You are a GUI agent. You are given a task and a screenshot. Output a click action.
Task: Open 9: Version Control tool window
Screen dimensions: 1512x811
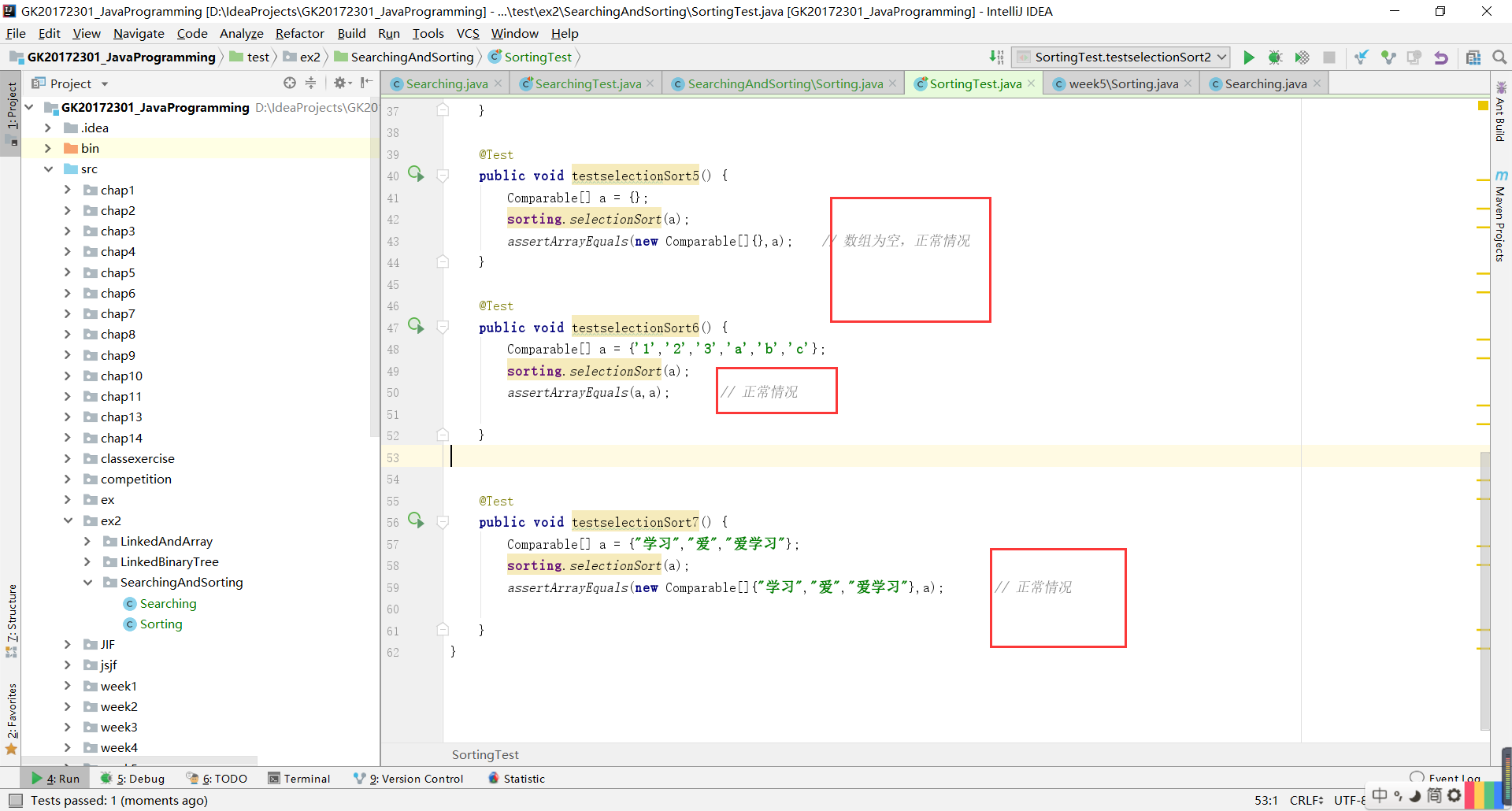coord(409,778)
